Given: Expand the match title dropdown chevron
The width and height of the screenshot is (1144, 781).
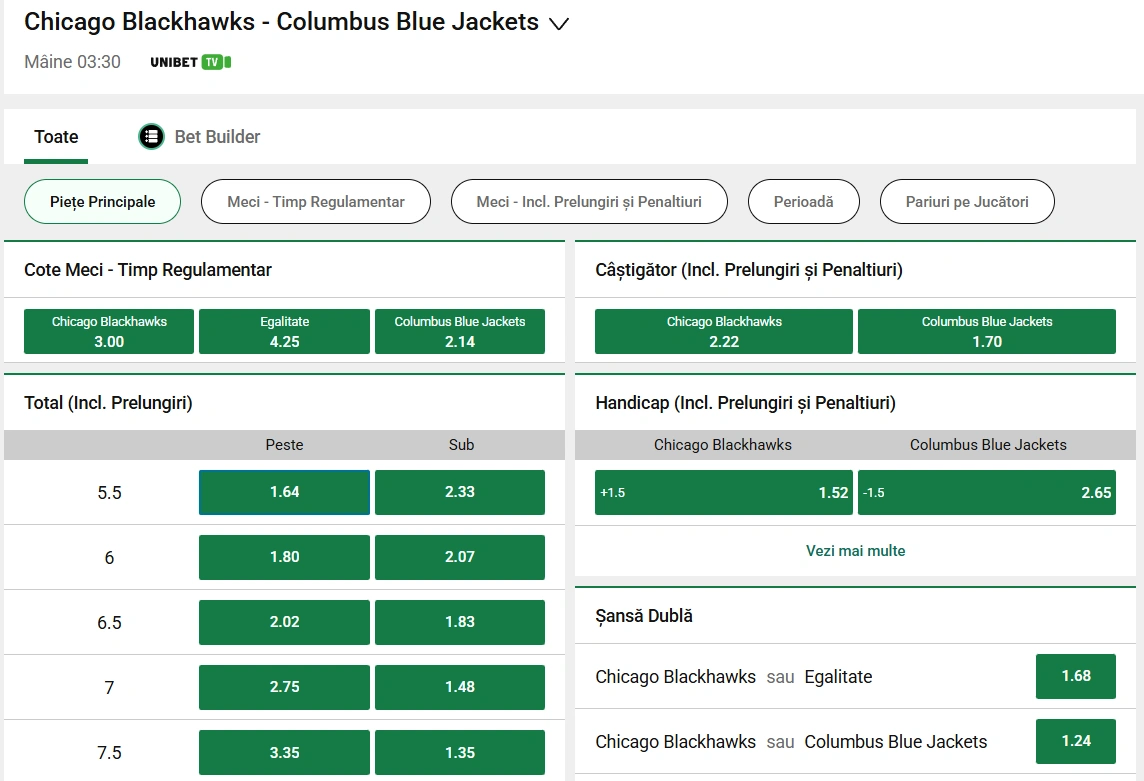Looking at the screenshot, I should [560, 24].
